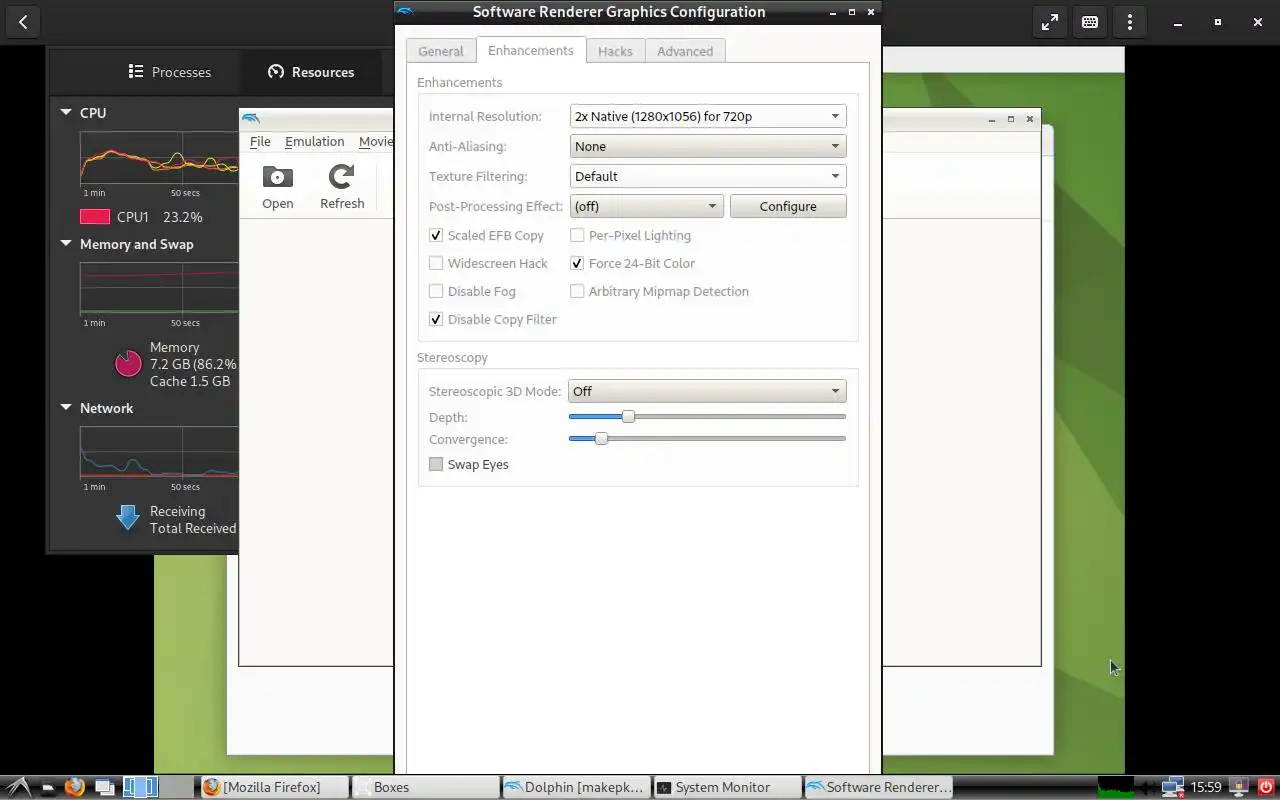Toggle fullscreen in the Boxes header
Screen dimensions: 1280x800
1050,22
